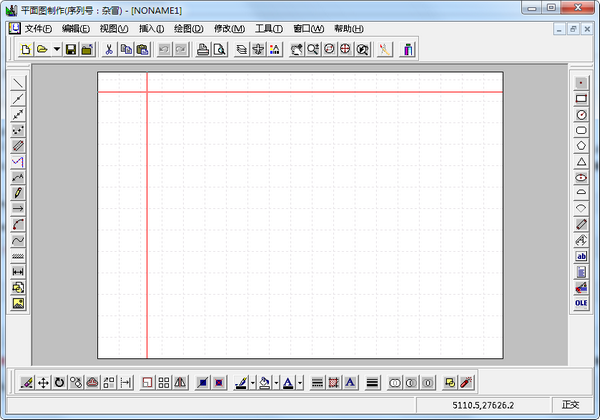Open the 帮助(H) menu
600x420 pixels.
click(350, 28)
